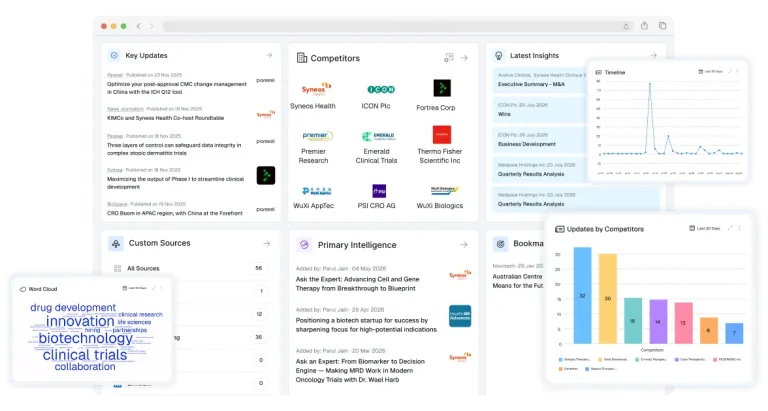Screen dimensions: 768x411
Task: Open Biomarker to Decision Engine article
Action: coord(360,370)
